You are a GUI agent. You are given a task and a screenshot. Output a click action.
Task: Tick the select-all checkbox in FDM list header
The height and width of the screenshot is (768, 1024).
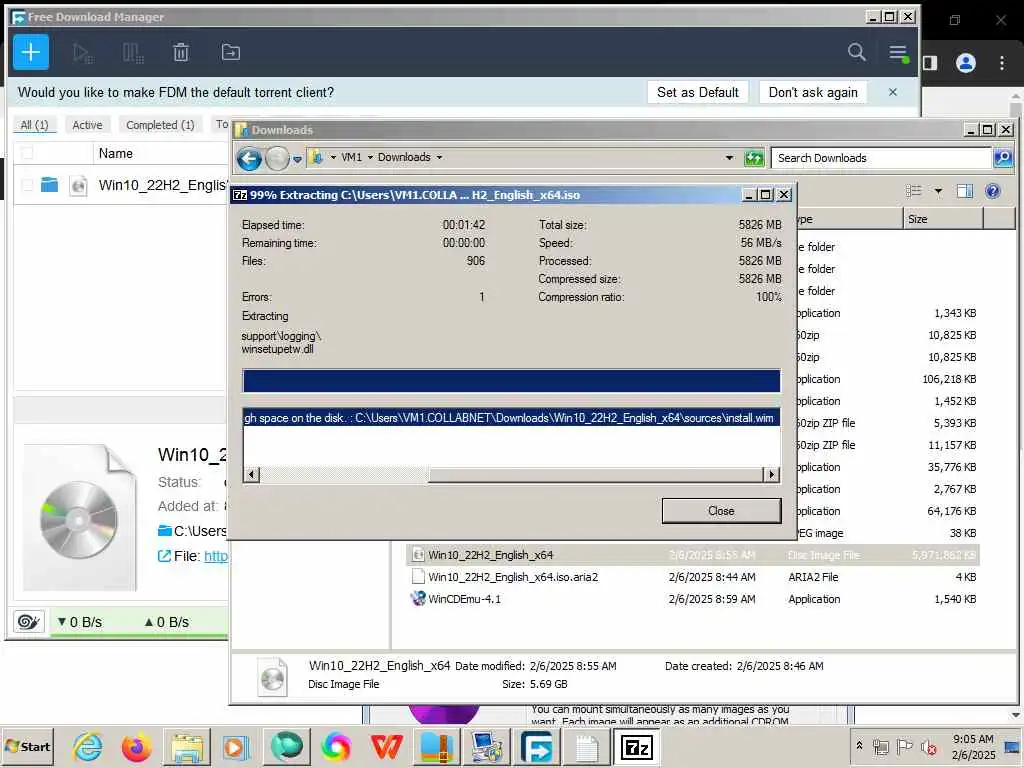(27, 153)
